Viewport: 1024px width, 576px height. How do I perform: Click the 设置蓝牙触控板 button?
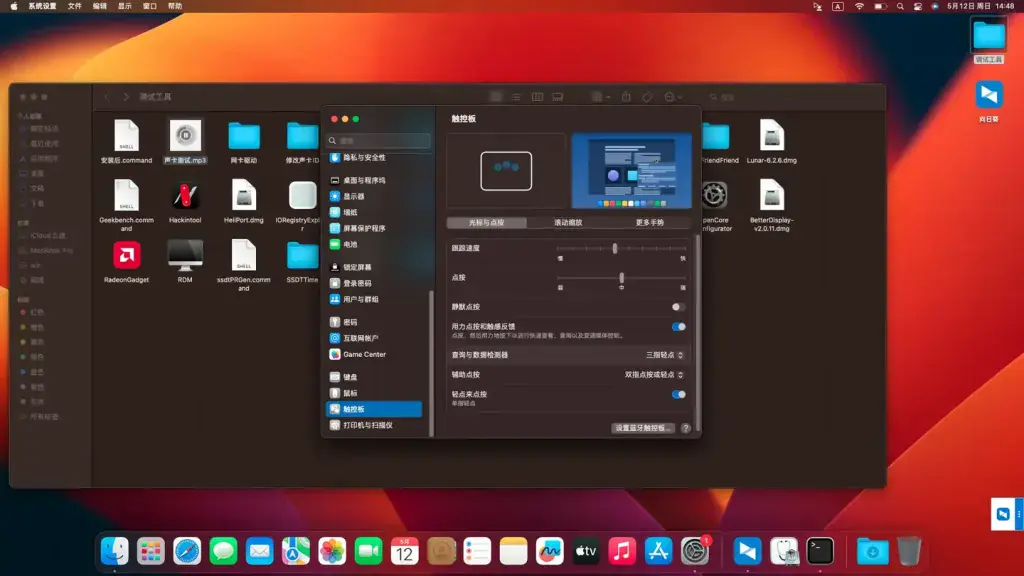coord(643,428)
